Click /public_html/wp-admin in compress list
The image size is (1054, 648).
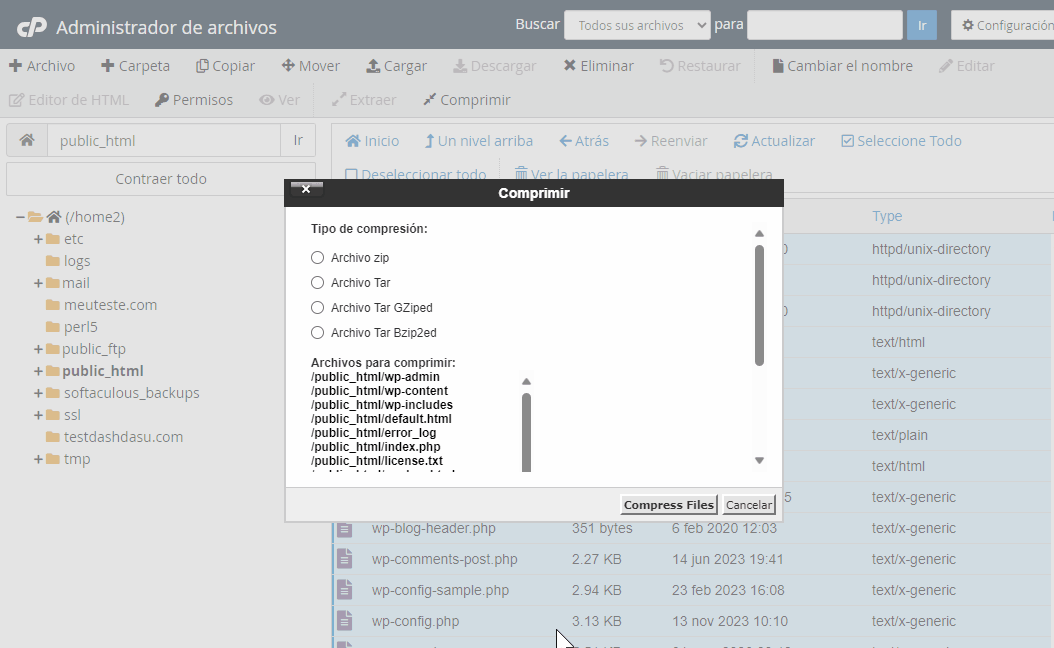click(x=375, y=377)
